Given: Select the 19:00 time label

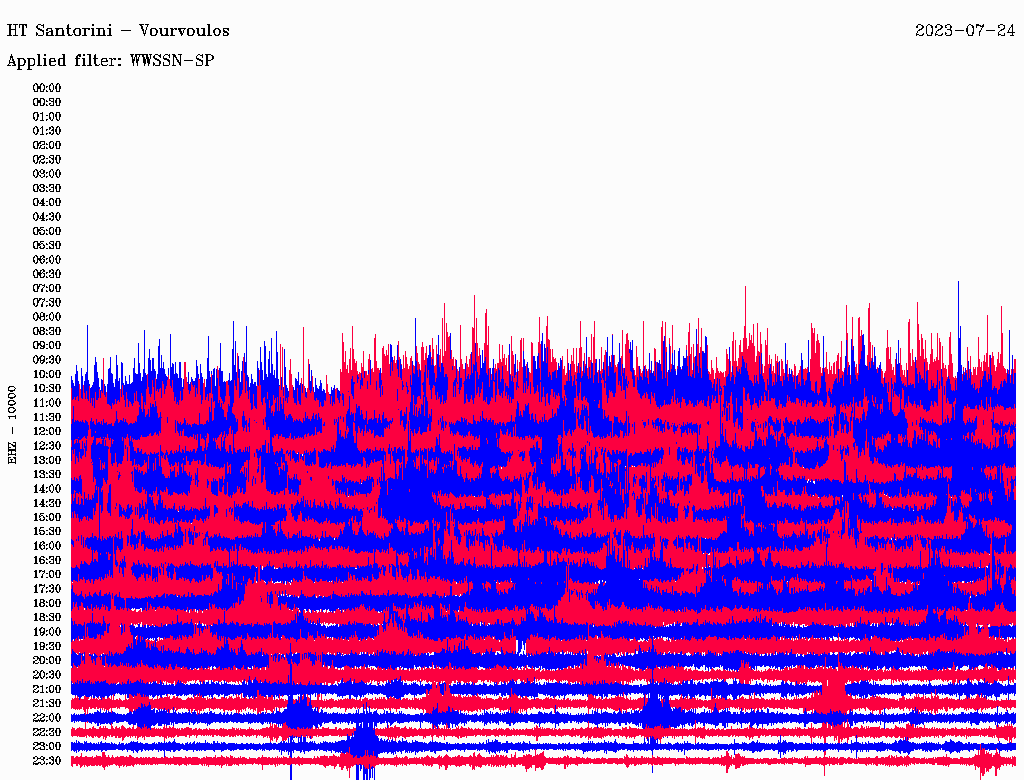Looking at the screenshot, I should click(47, 632).
